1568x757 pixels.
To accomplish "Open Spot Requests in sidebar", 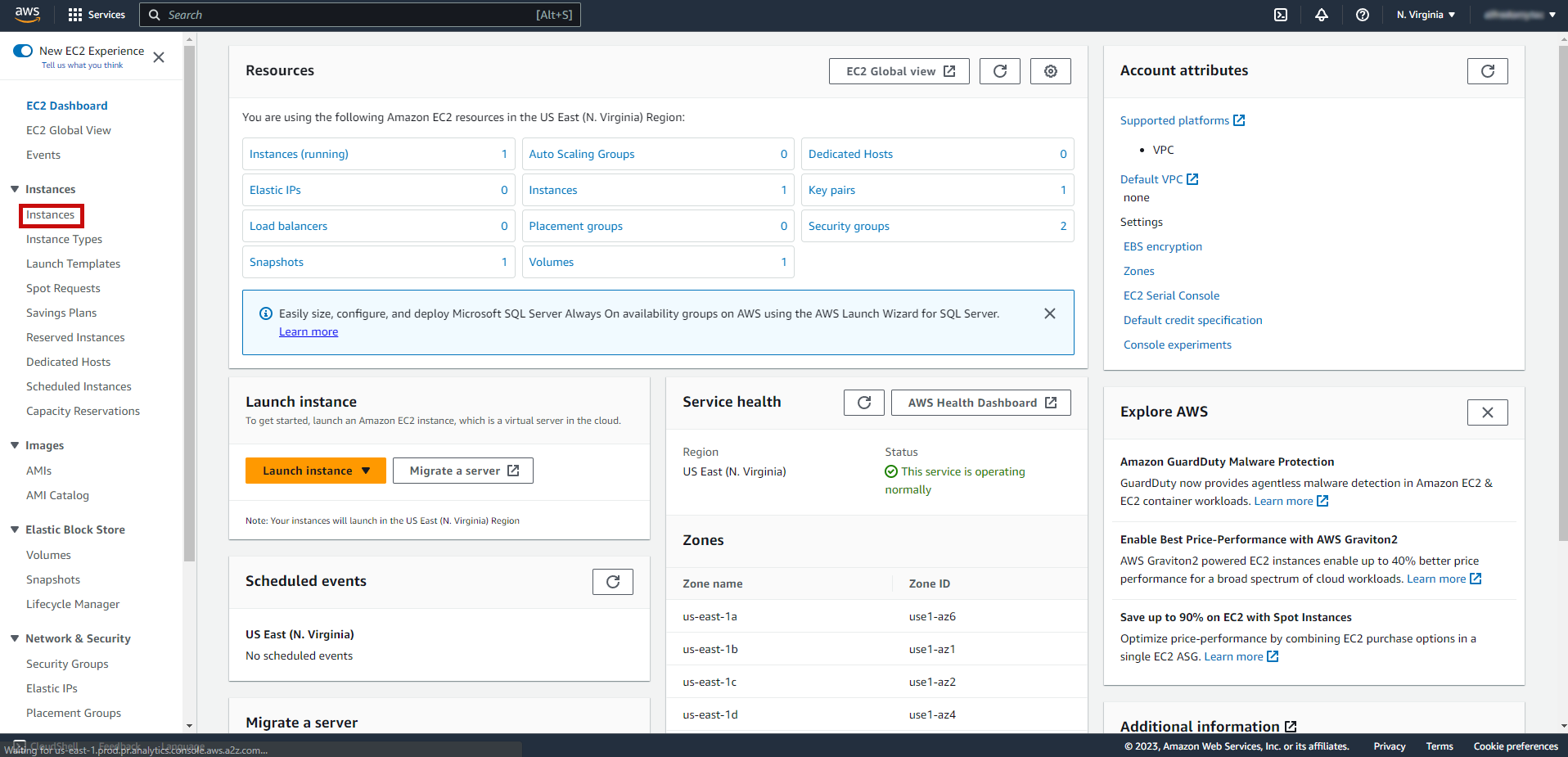I will pyautogui.click(x=63, y=288).
